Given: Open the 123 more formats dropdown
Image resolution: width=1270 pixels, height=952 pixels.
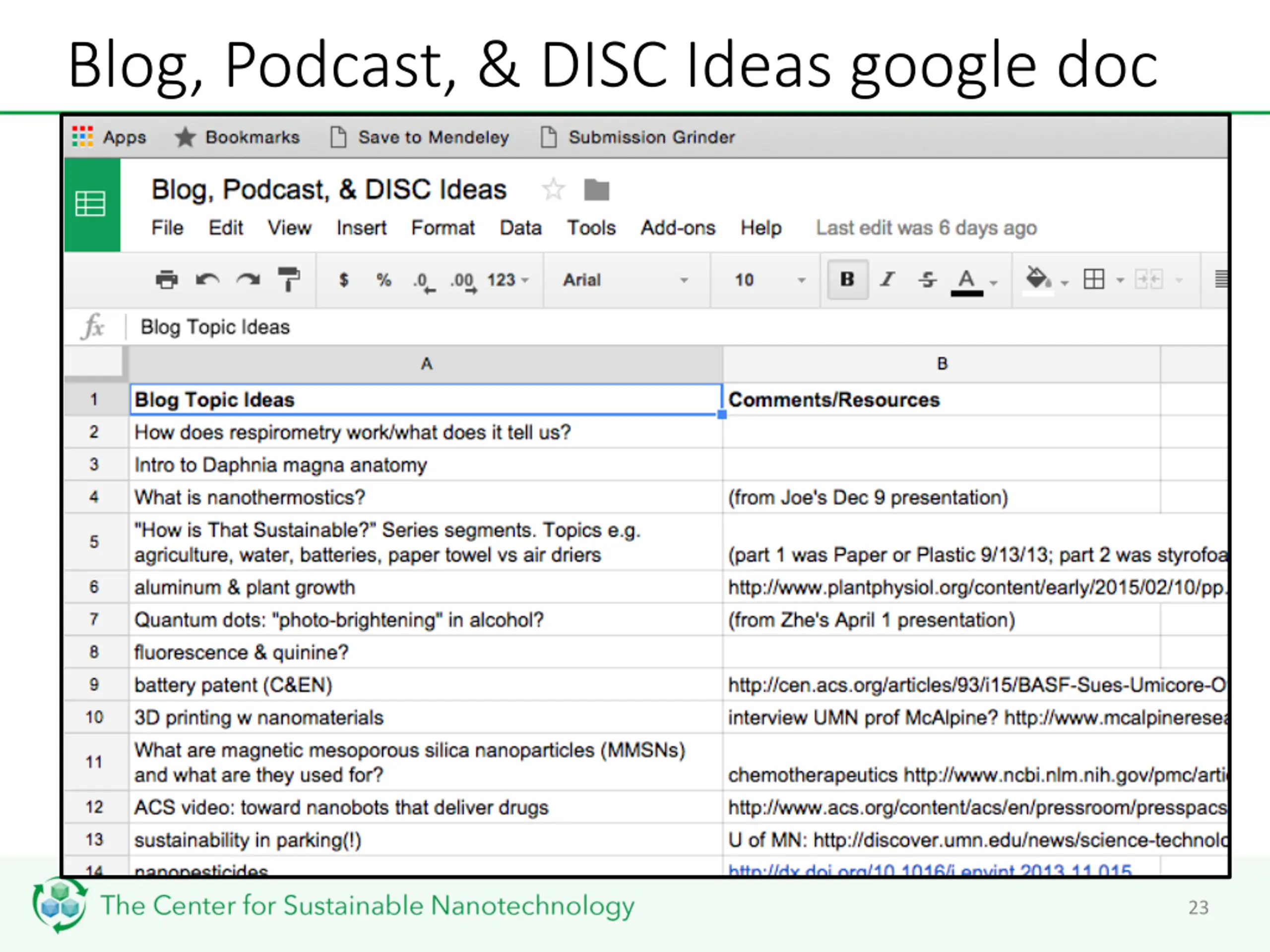Looking at the screenshot, I should [508, 280].
